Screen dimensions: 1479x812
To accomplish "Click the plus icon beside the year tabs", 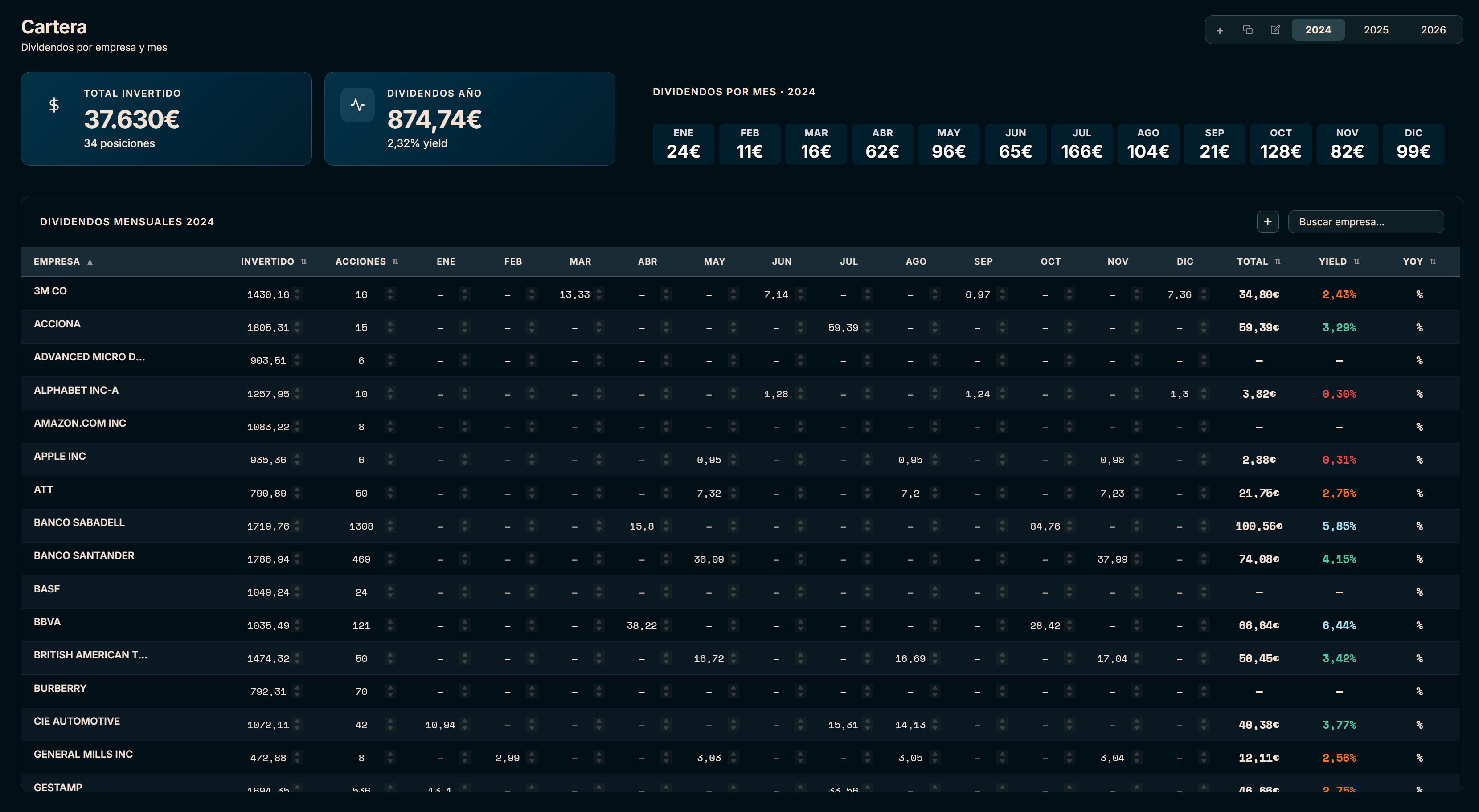I will [1220, 30].
